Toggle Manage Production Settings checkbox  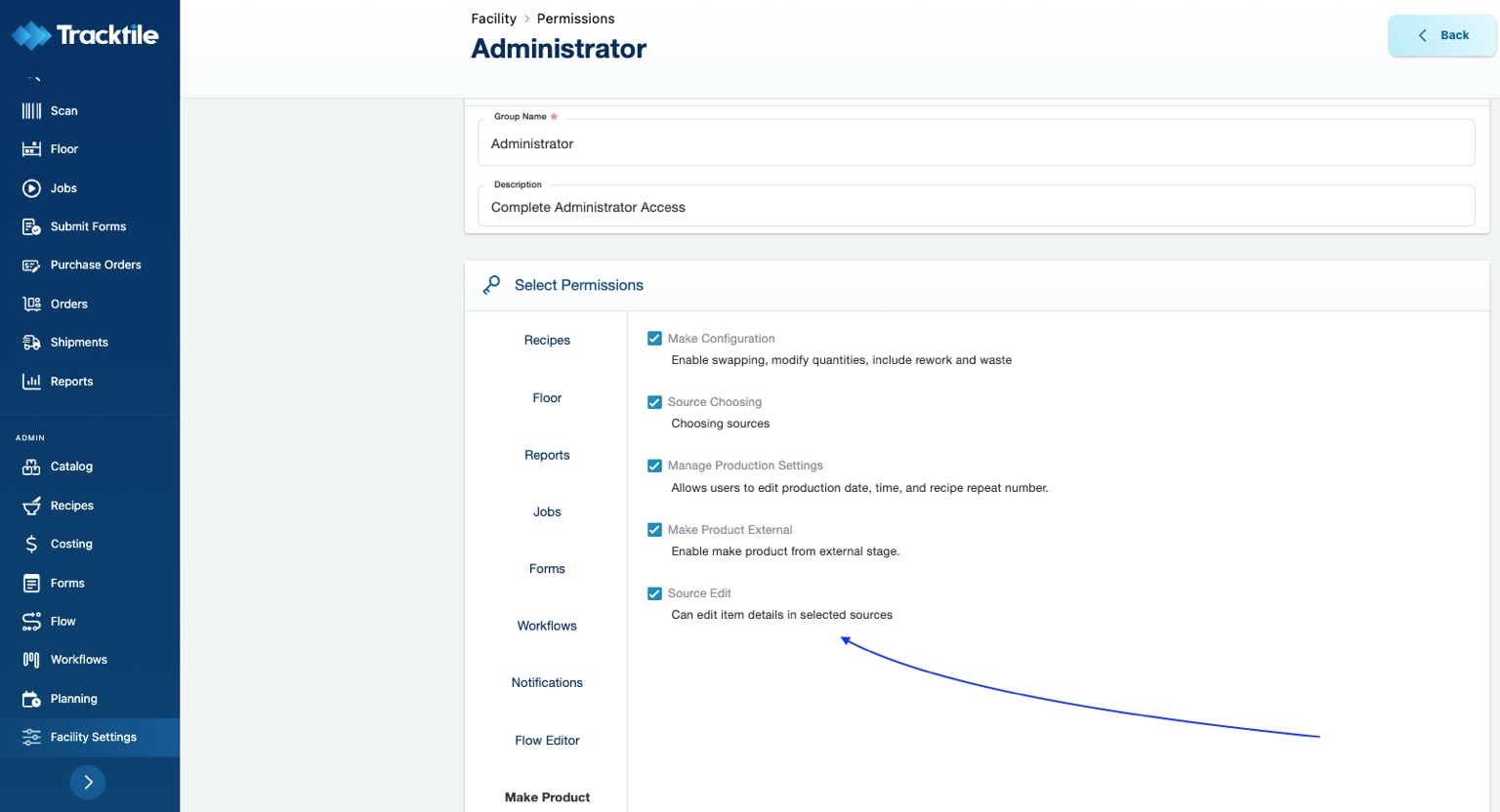pyautogui.click(x=654, y=466)
